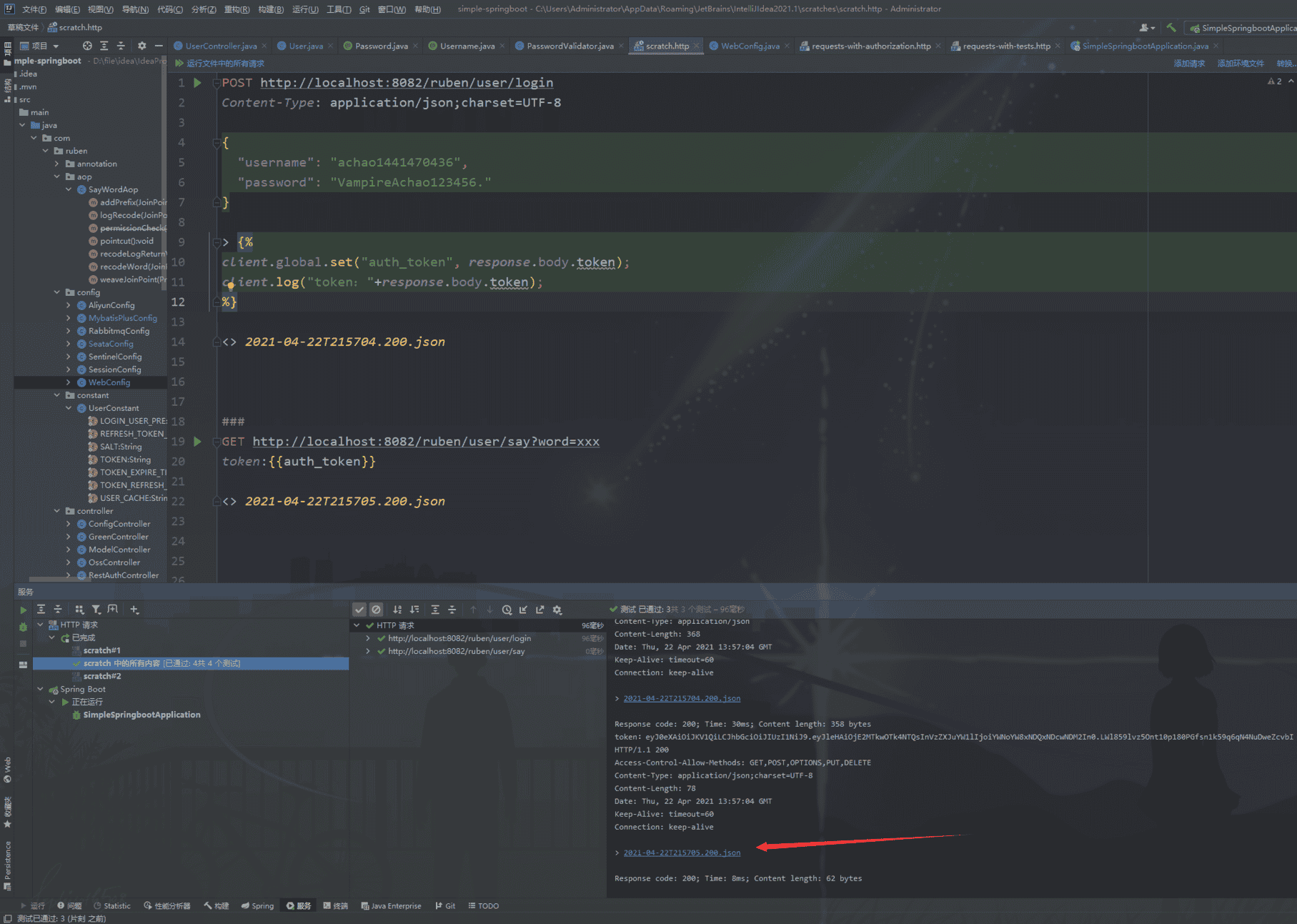Viewport: 1297px width, 924px height.
Task: Click locate-in-project crosshair icon
Action: pyautogui.click(x=87, y=46)
